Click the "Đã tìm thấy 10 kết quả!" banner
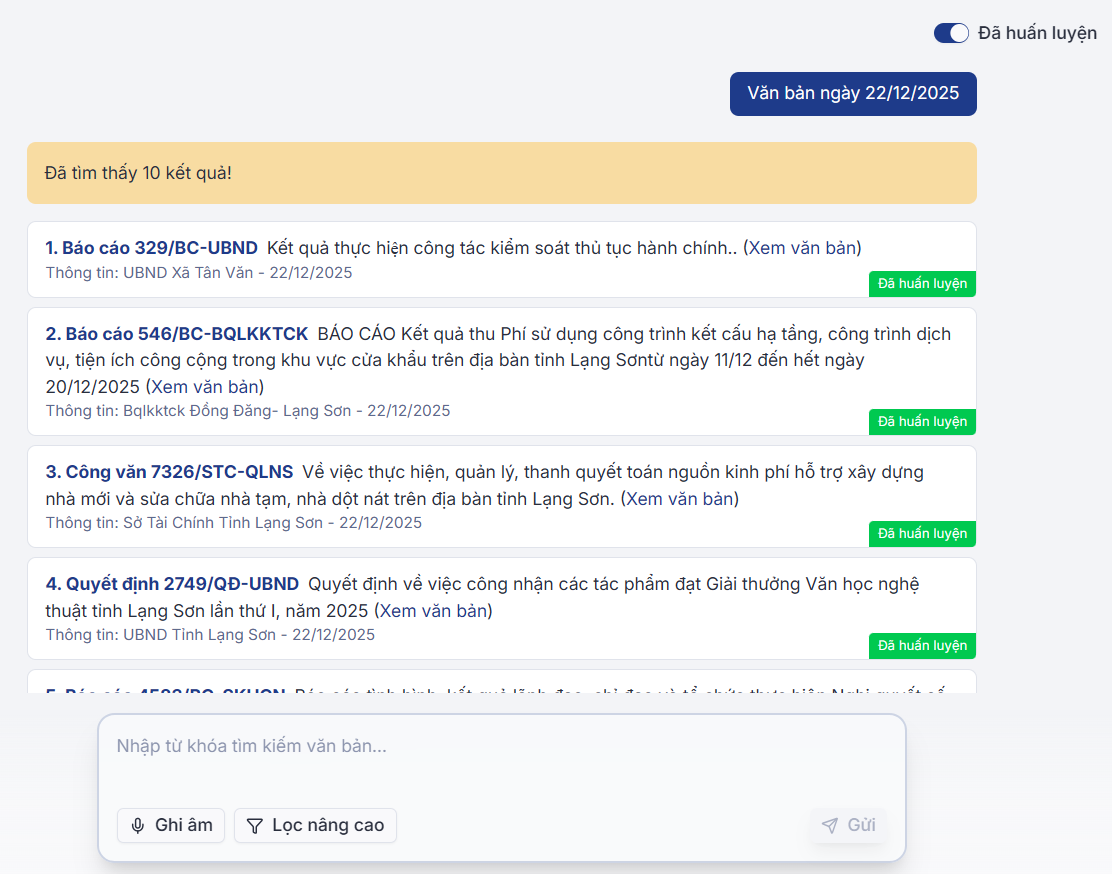This screenshot has width=1112, height=874. click(501, 173)
